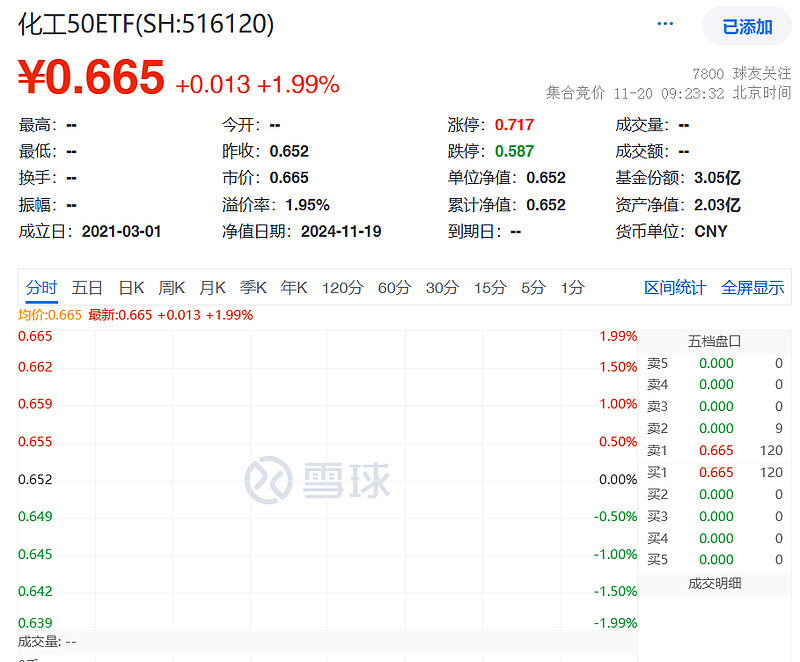Select the 分时 chart tab
The height and width of the screenshot is (662, 800).
pos(41,288)
